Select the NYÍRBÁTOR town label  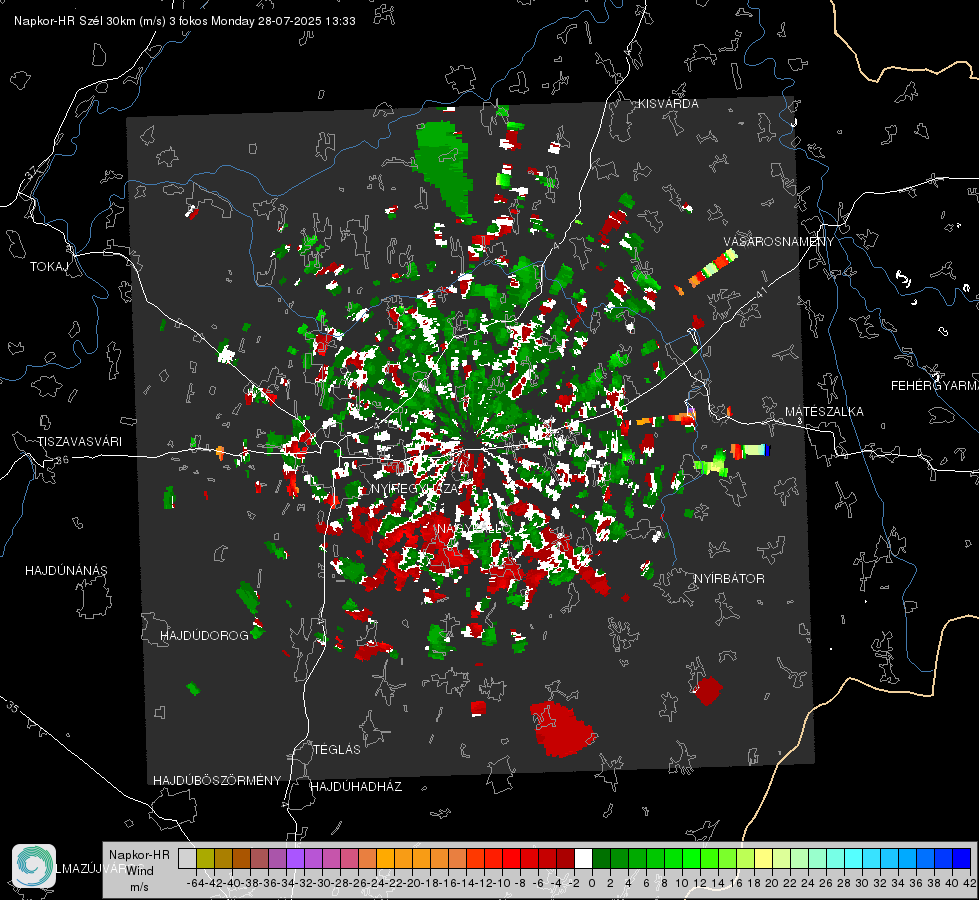pos(729,578)
